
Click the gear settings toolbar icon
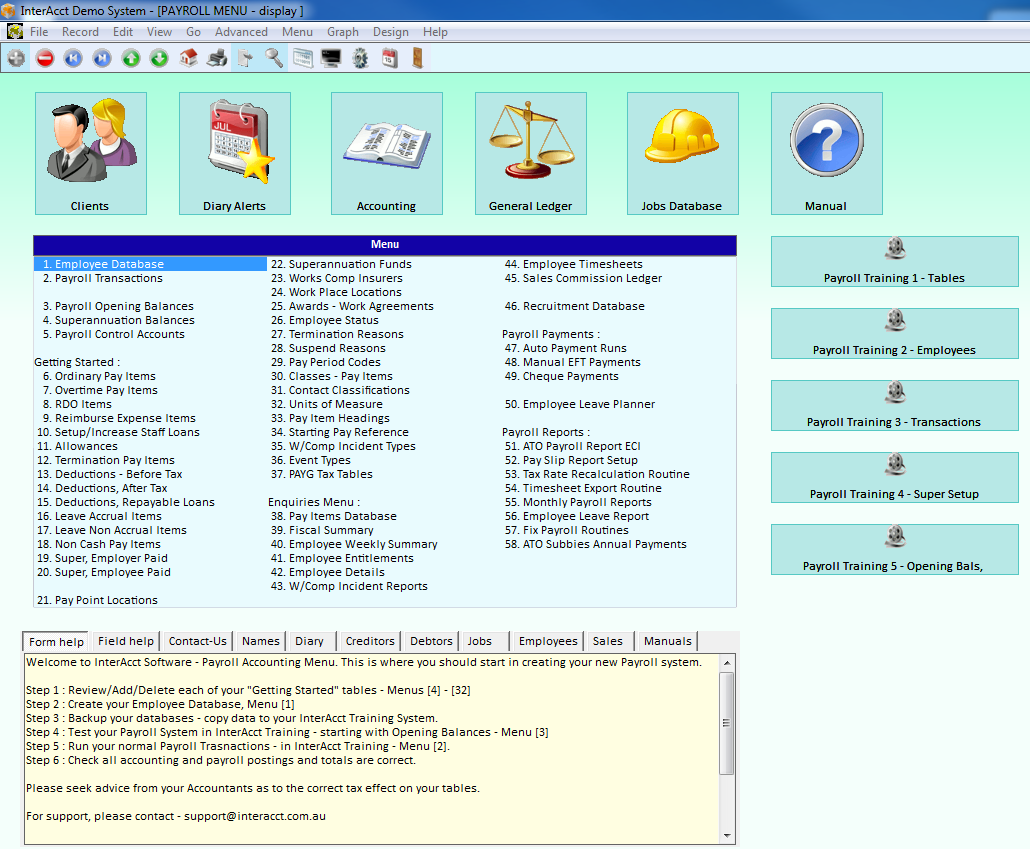tap(360, 58)
